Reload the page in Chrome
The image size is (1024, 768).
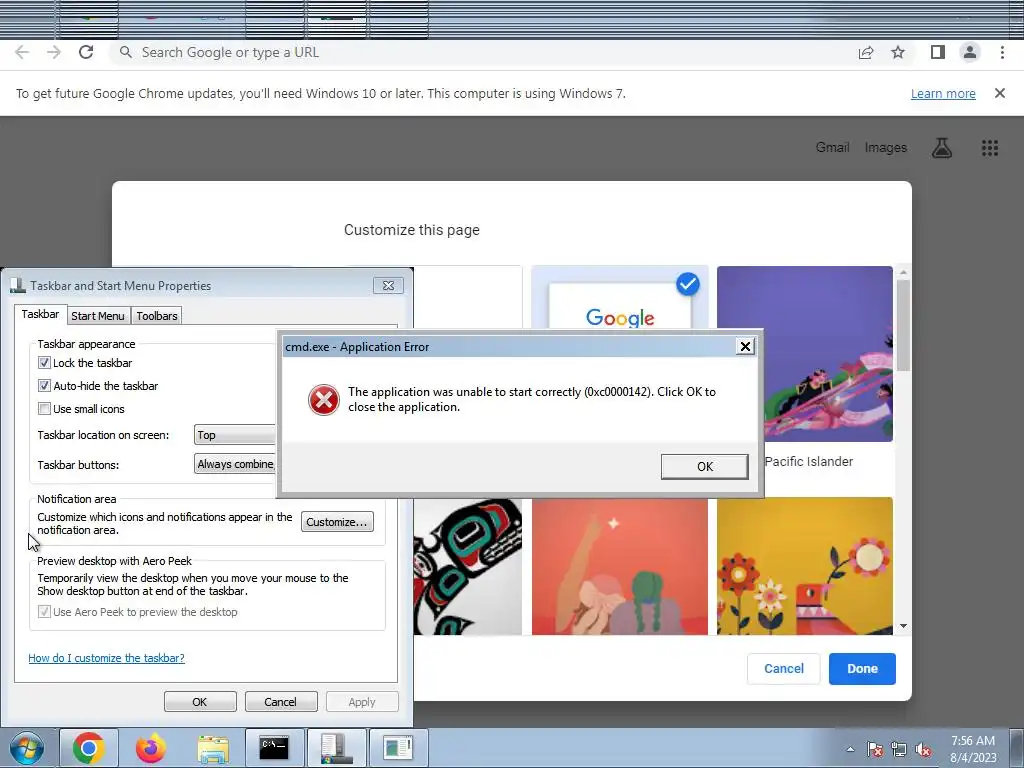(x=86, y=52)
